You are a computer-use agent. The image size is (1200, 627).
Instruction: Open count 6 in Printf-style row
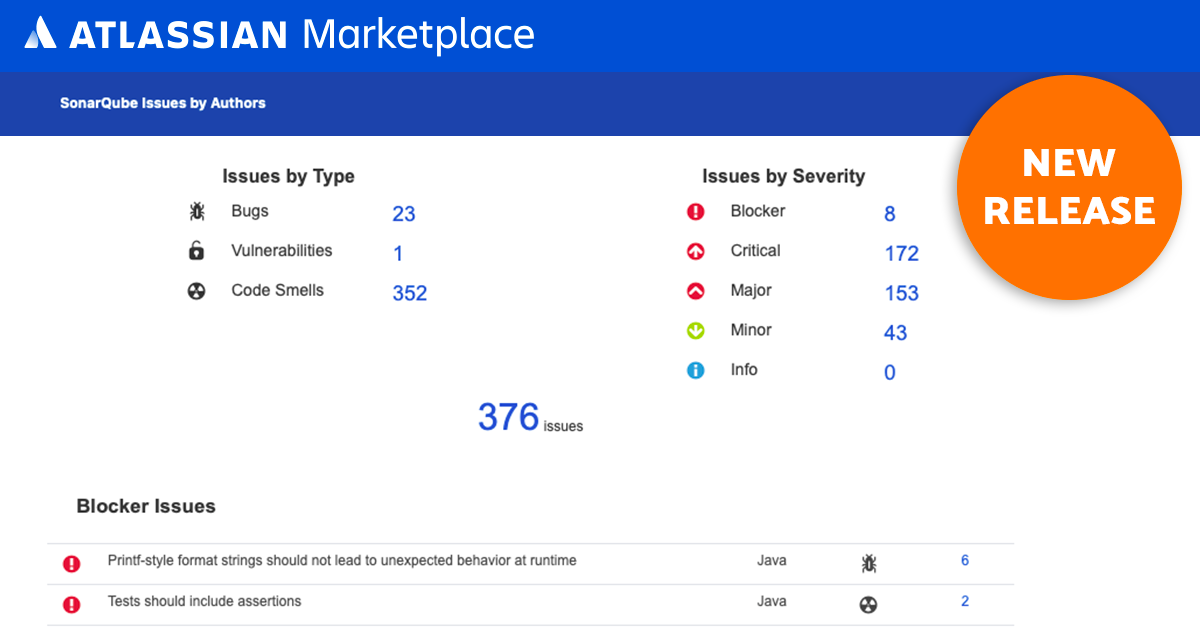coord(965,561)
